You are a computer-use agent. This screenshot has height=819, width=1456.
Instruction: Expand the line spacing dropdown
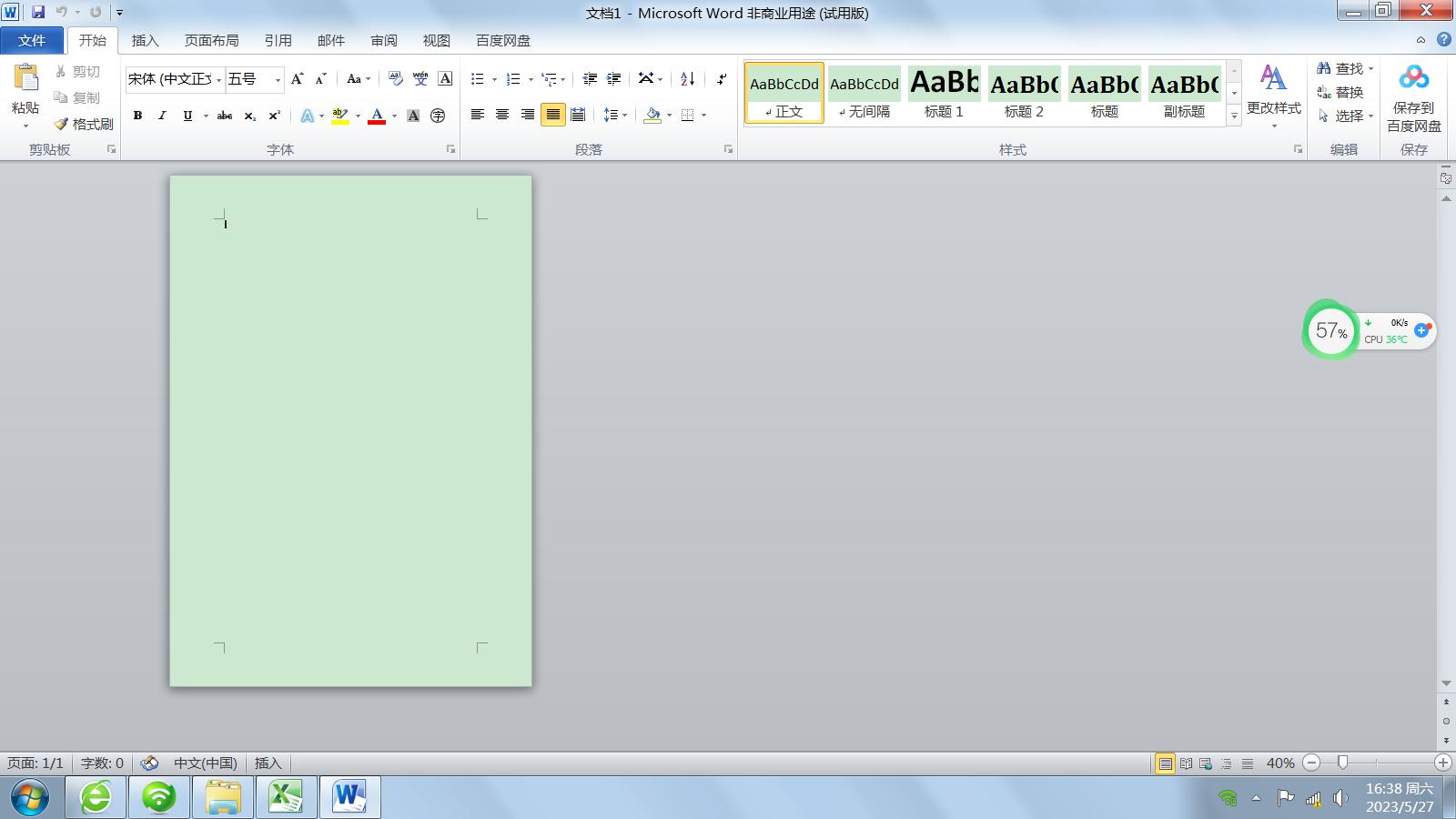point(624,116)
